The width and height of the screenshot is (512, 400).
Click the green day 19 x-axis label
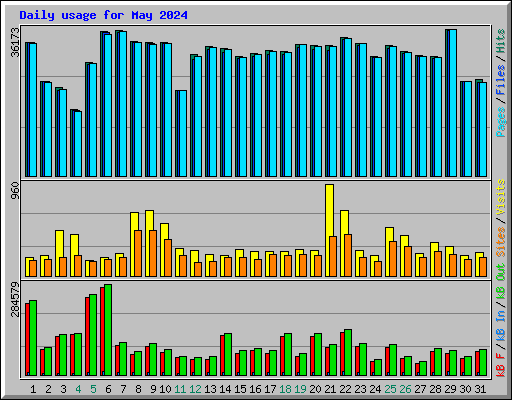coord(300,389)
